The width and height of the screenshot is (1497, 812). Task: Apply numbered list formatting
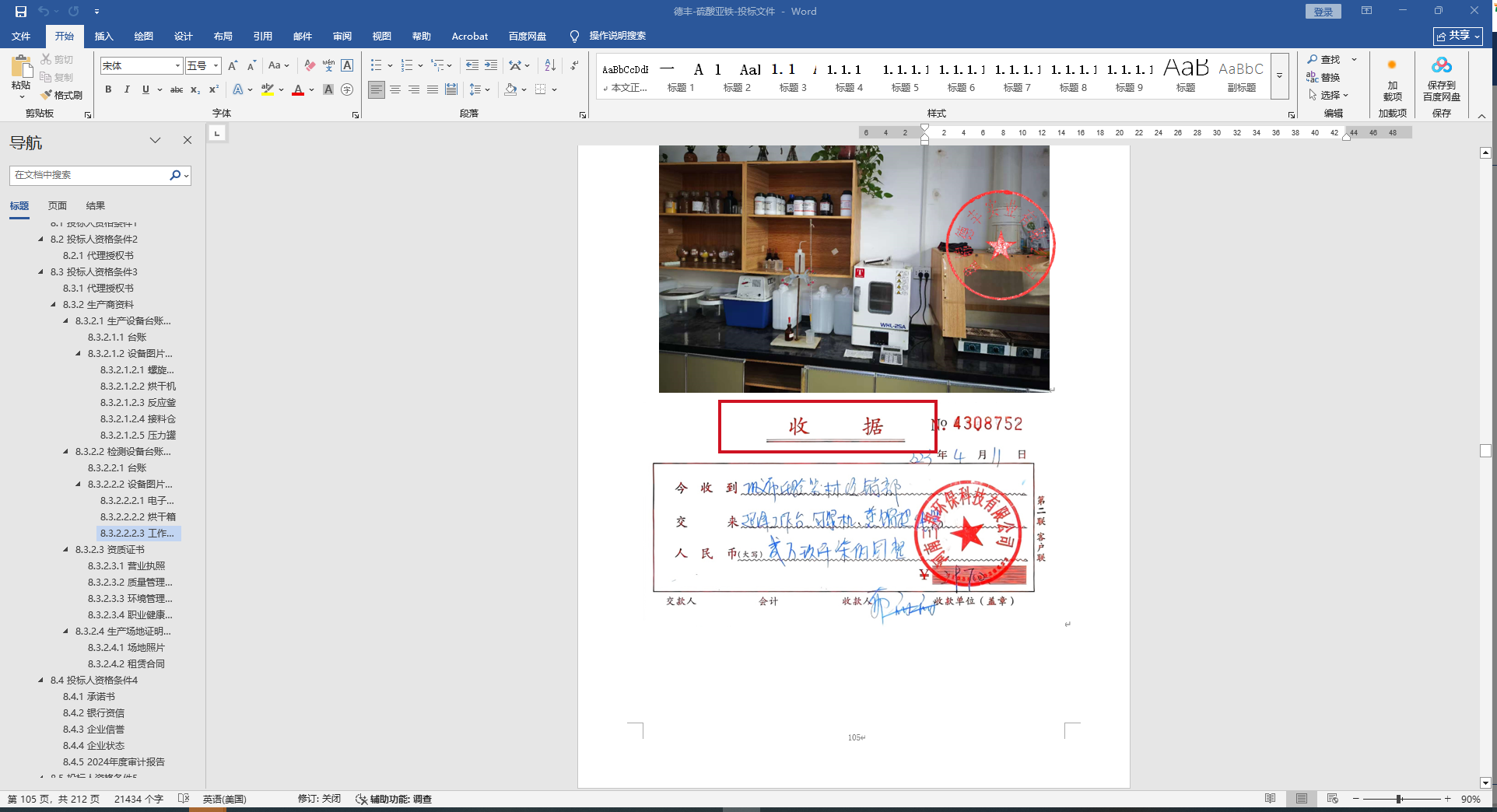[407, 66]
